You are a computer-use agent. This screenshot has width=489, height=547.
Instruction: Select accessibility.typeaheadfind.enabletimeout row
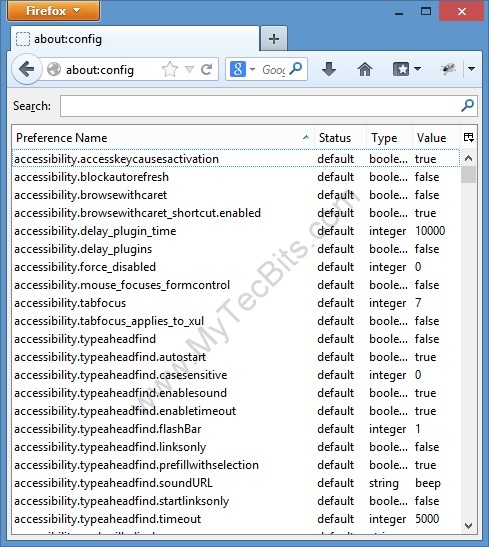click(236, 411)
